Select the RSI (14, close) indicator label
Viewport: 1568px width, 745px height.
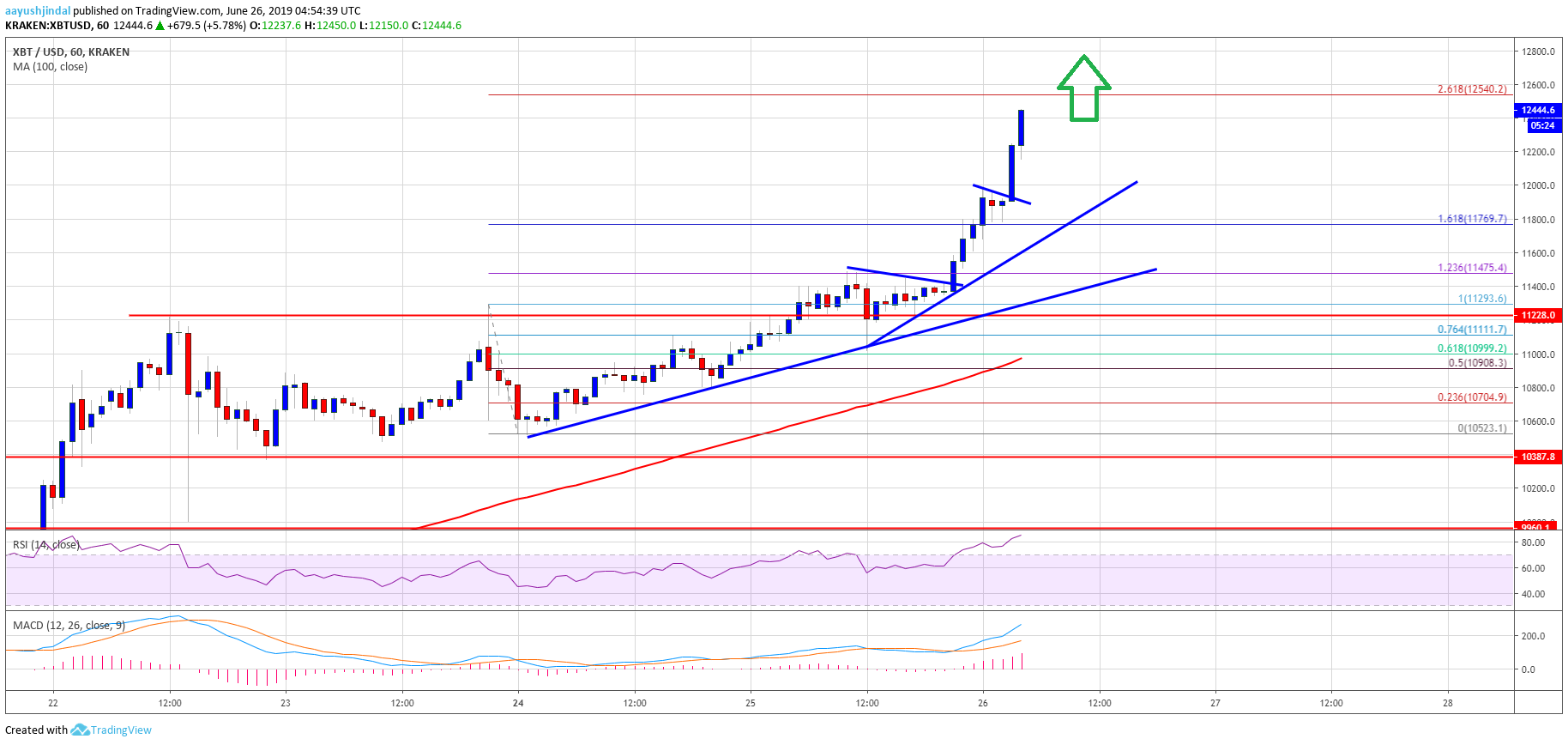tap(45, 545)
